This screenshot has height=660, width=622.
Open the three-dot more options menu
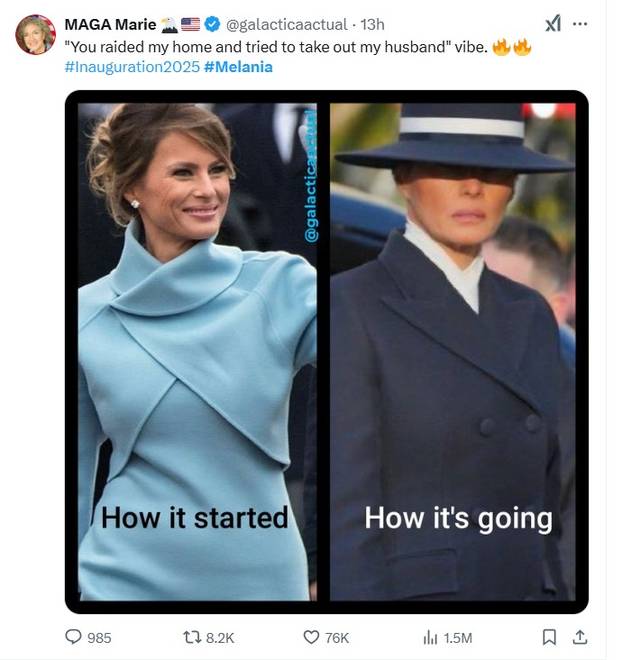pyautogui.click(x=581, y=23)
